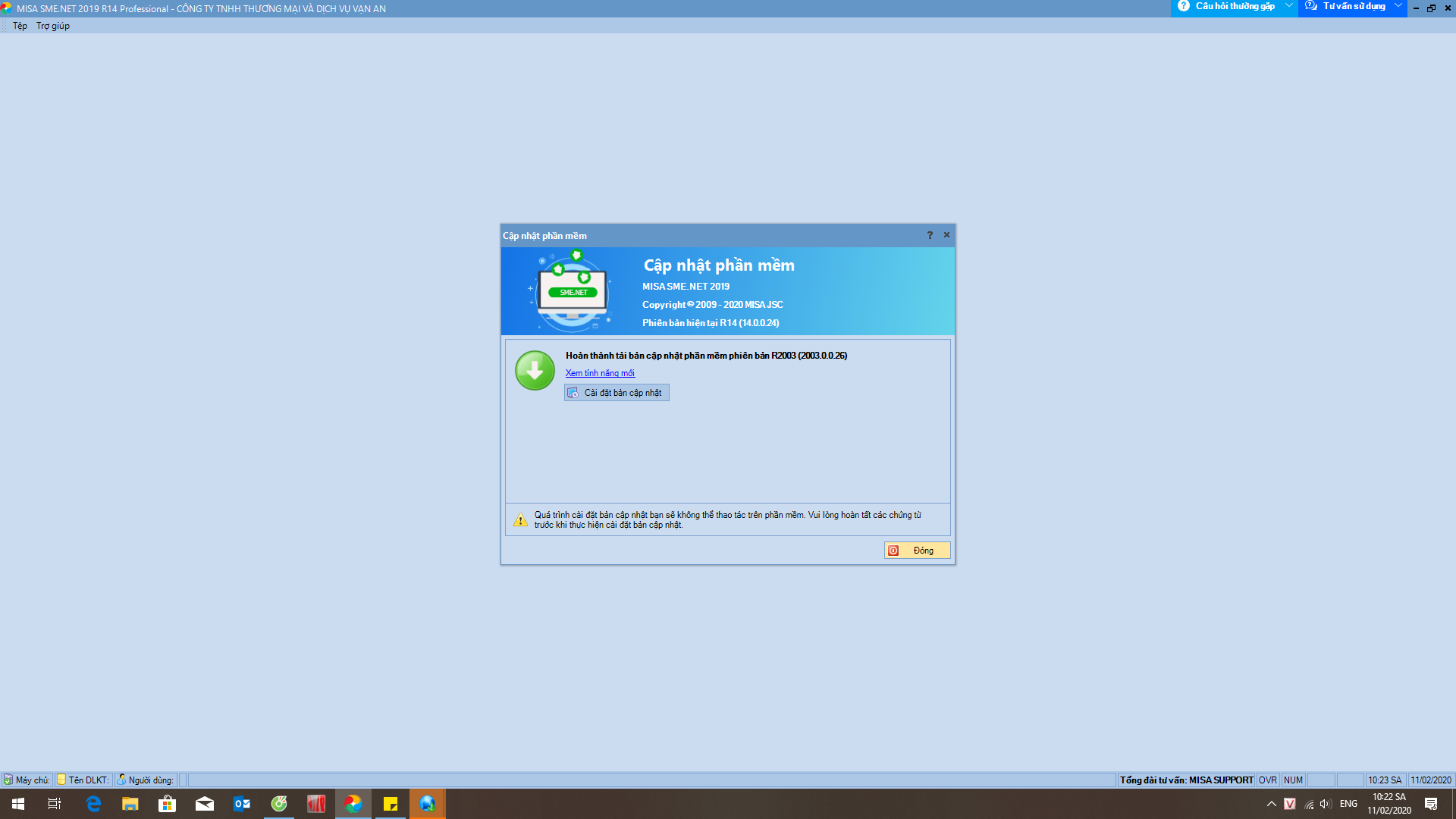The width and height of the screenshot is (1456, 819).
Task: Click the Máy chủ server status icon
Action: pyautogui.click(x=8, y=780)
